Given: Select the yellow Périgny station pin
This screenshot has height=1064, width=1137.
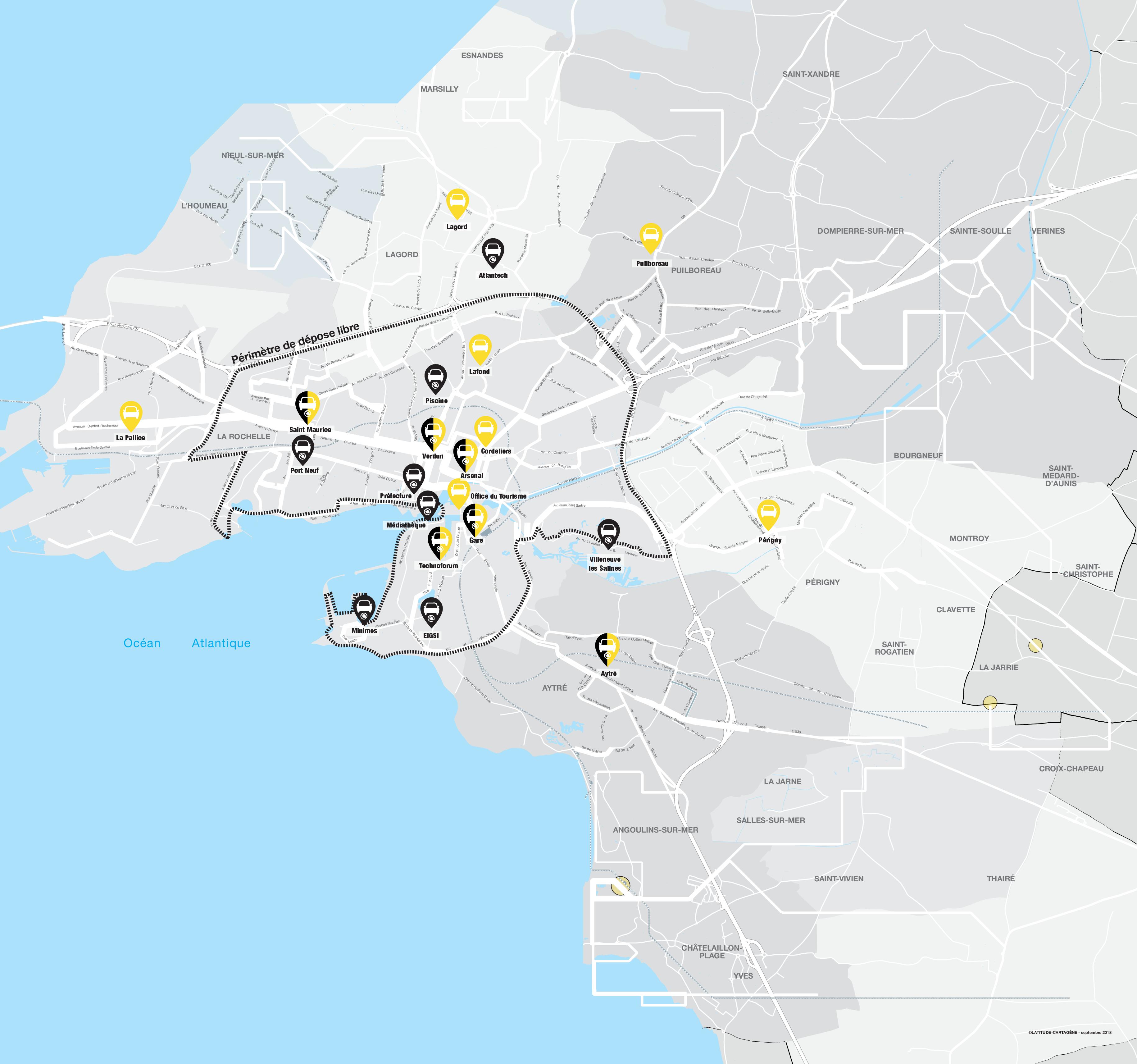Looking at the screenshot, I should 768,515.
